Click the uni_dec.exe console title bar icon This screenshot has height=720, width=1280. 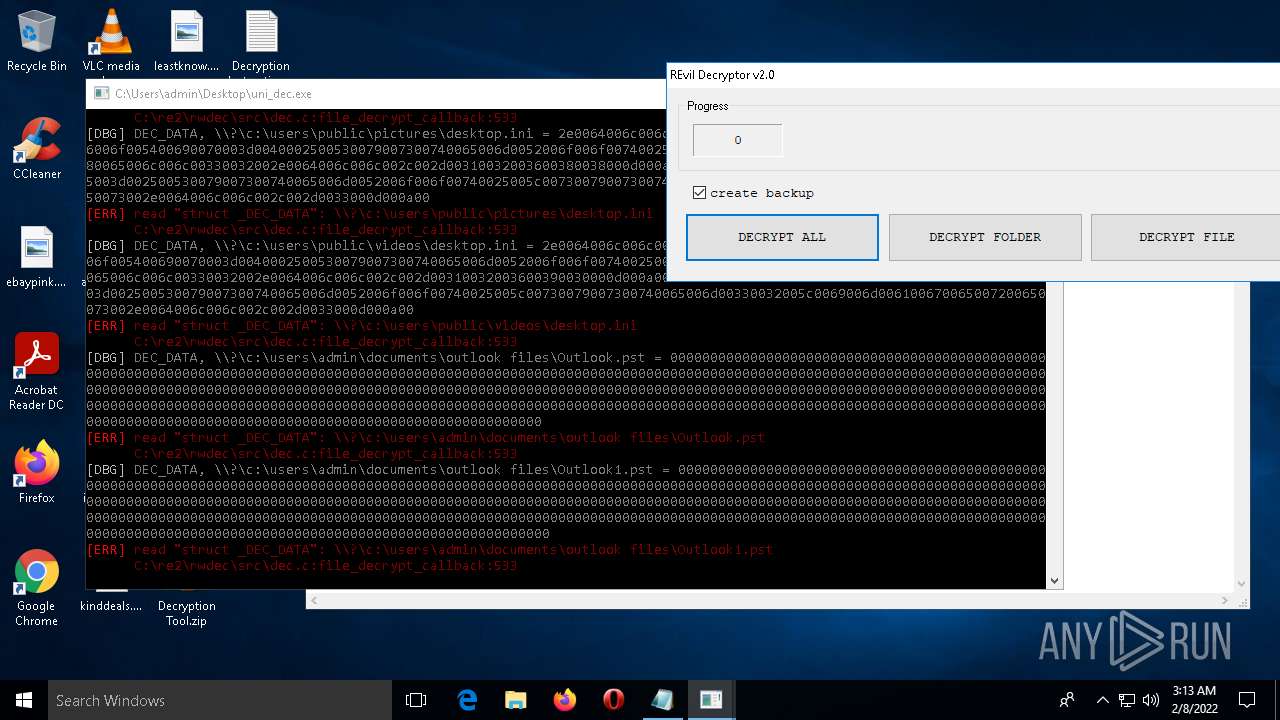tap(100, 94)
